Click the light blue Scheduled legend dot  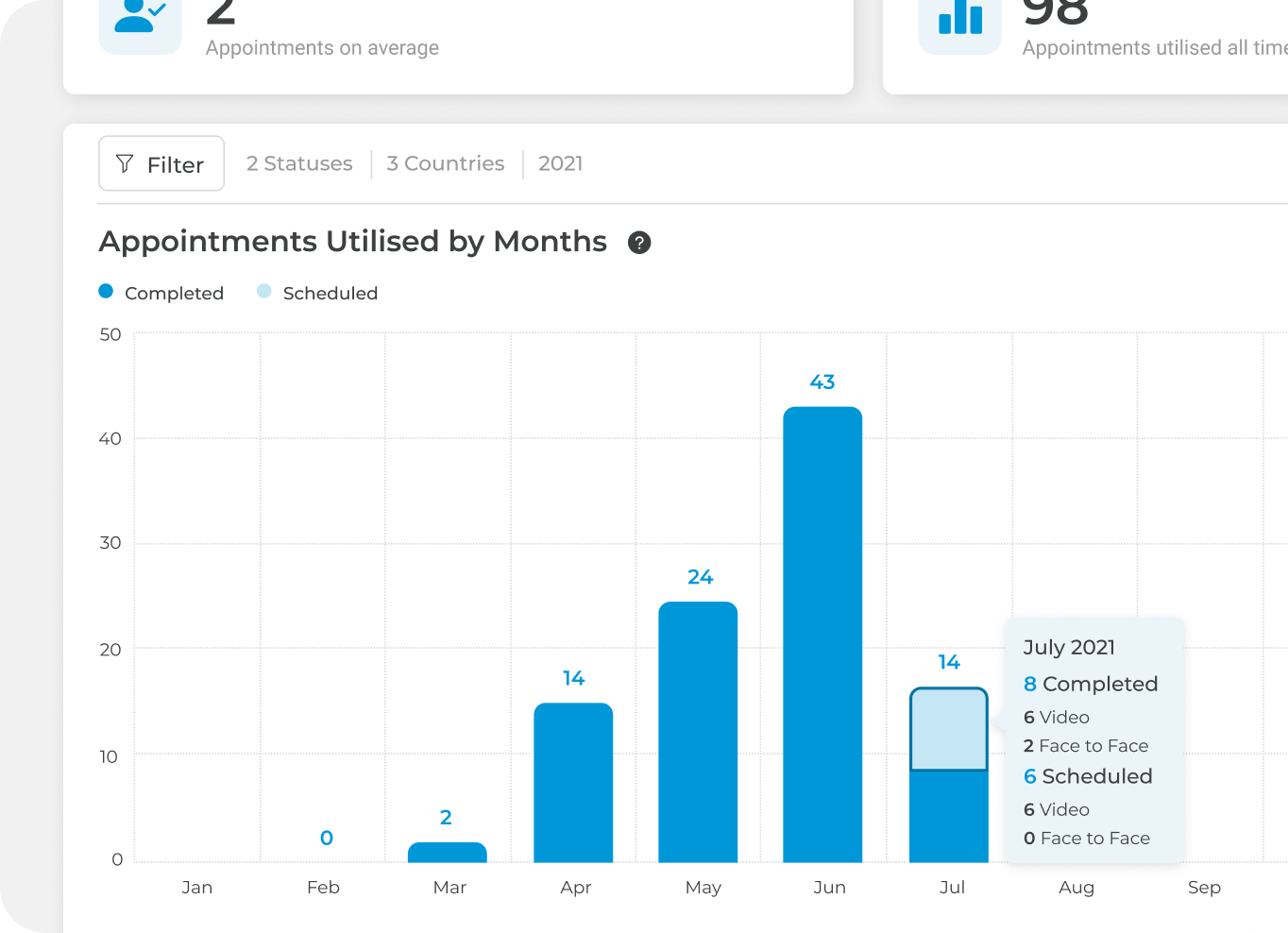264,292
